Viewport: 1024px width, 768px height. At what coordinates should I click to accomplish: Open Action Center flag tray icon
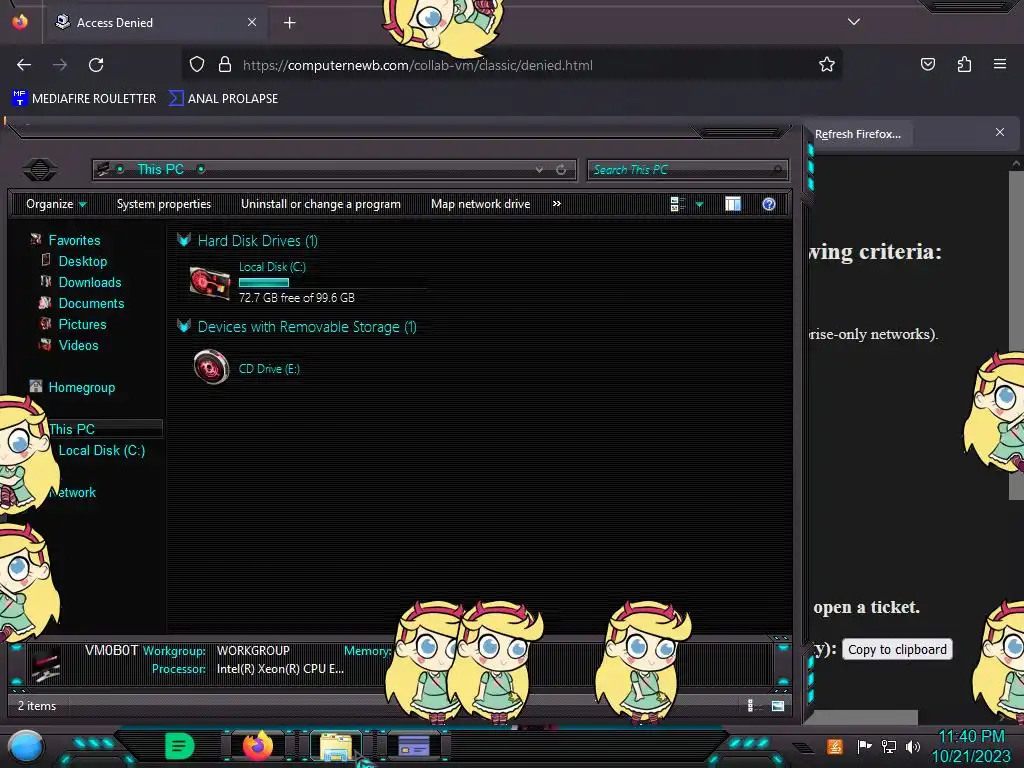pyautogui.click(x=864, y=746)
